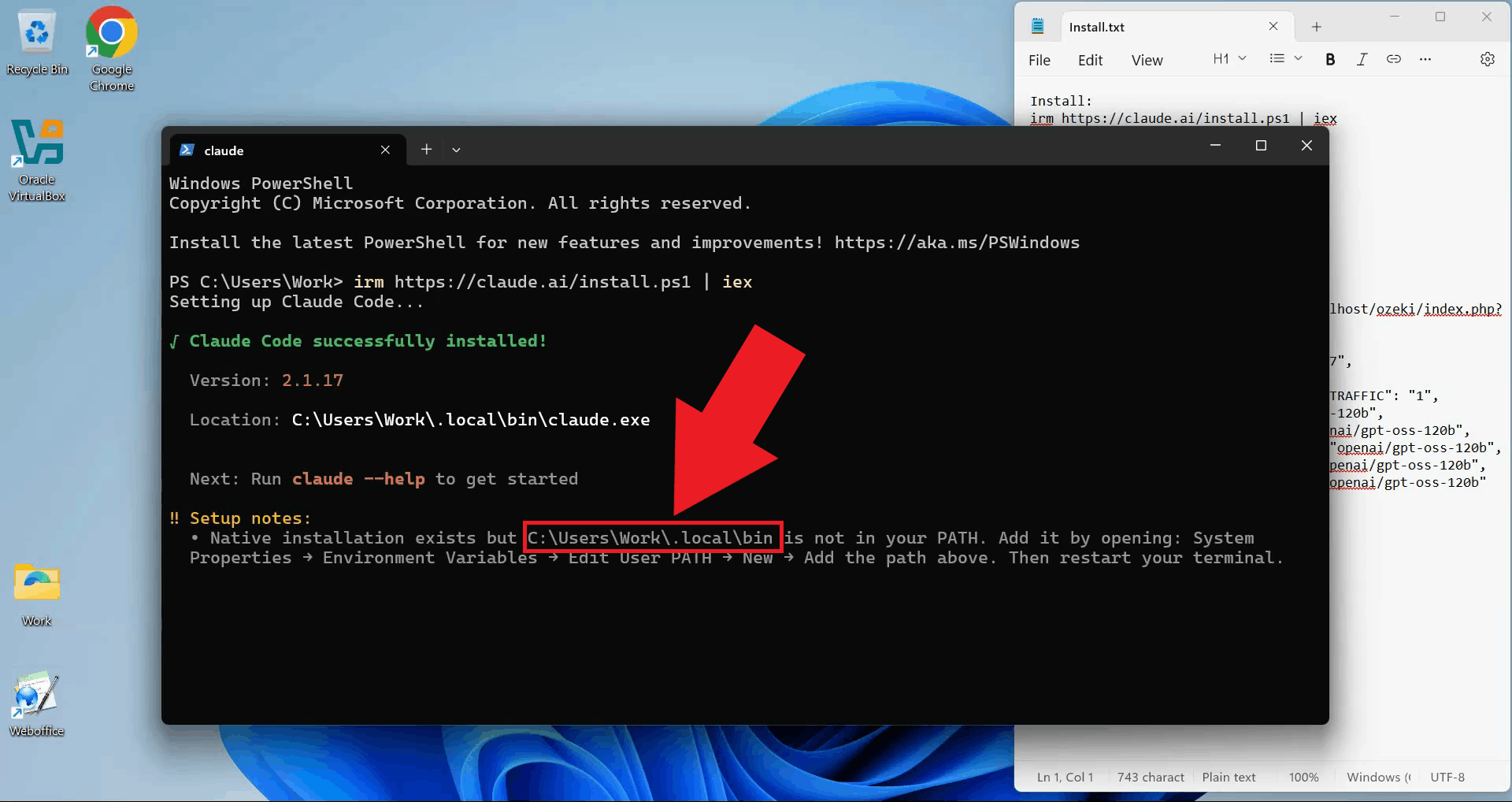The height and width of the screenshot is (802, 1512).
Task: Insert a hyperlink using the link icon
Action: [x=1393, y=58]
